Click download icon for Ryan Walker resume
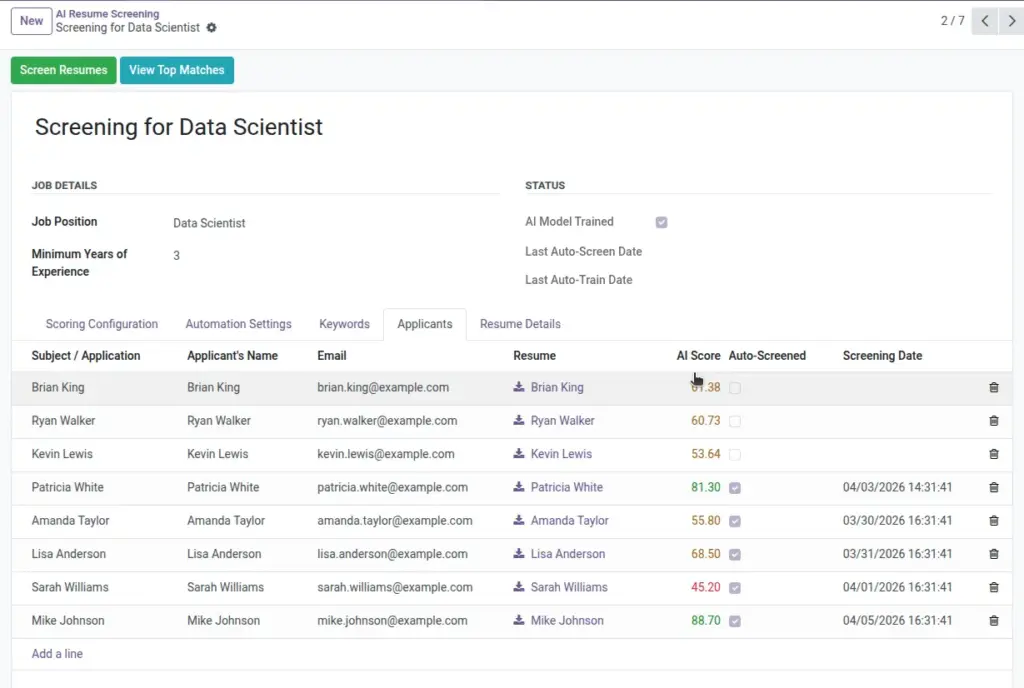 click(519, 420)
